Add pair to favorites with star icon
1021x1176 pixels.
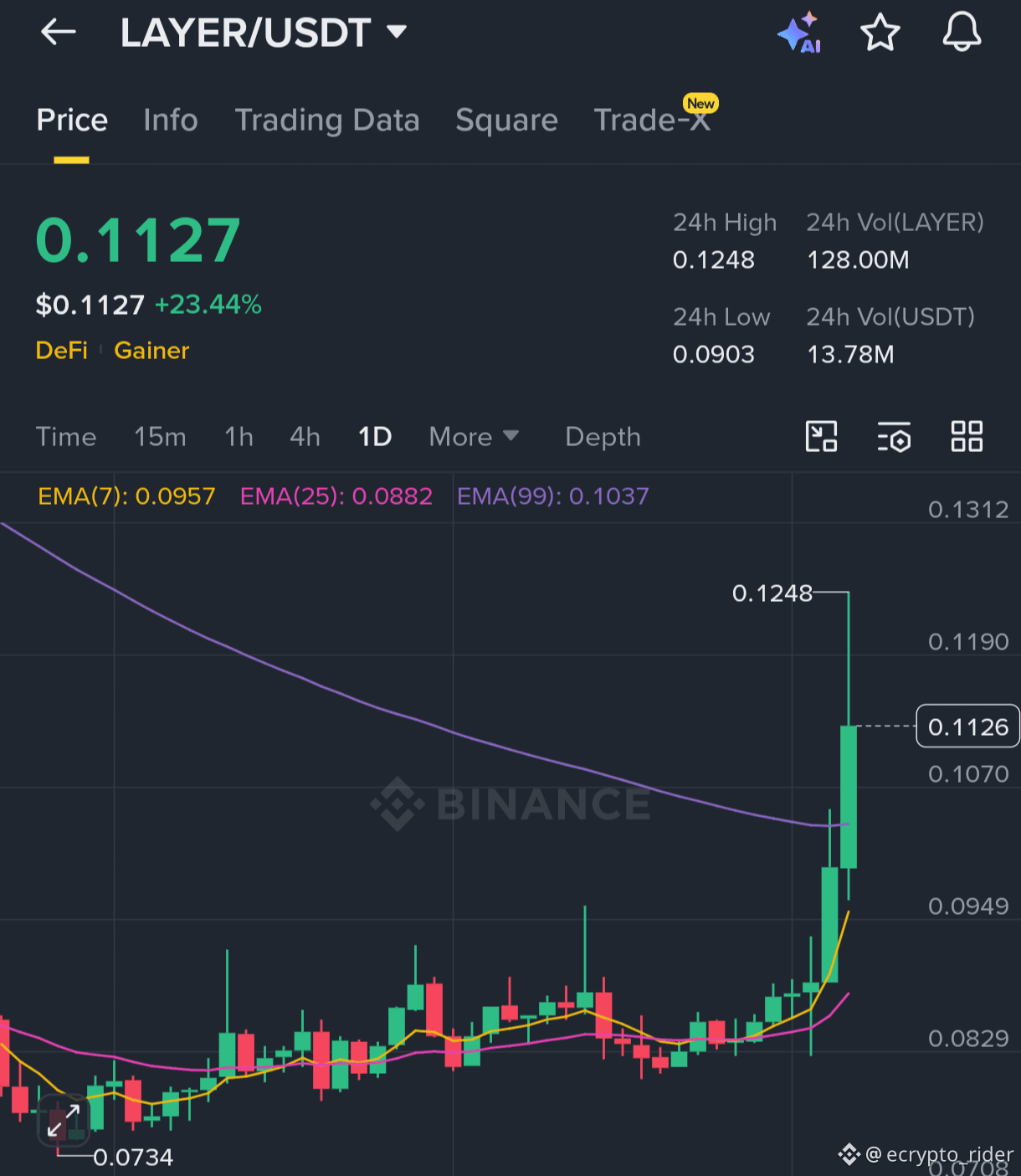tap(880, 33)
